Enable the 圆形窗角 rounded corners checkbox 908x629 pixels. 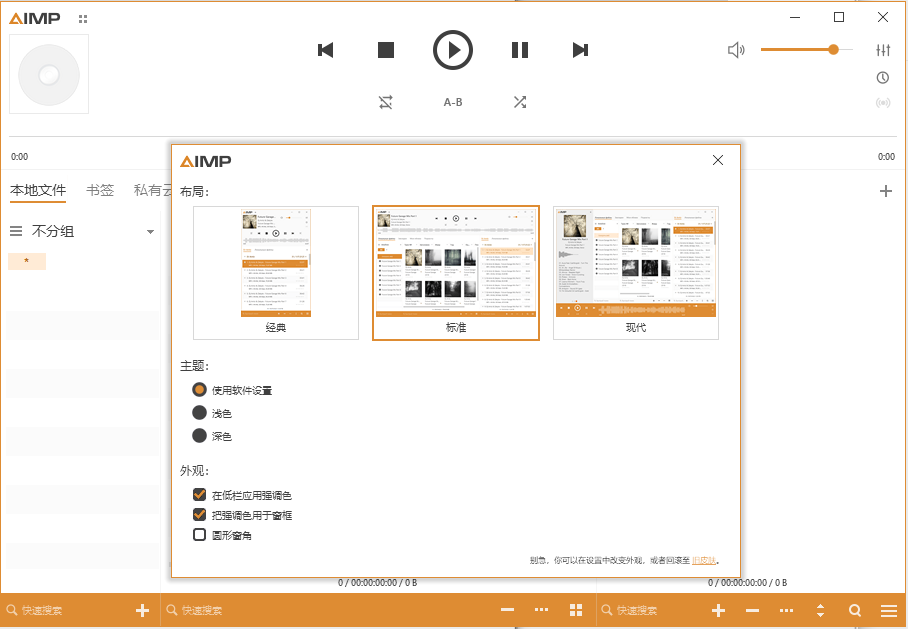click(x=199, y=534)
